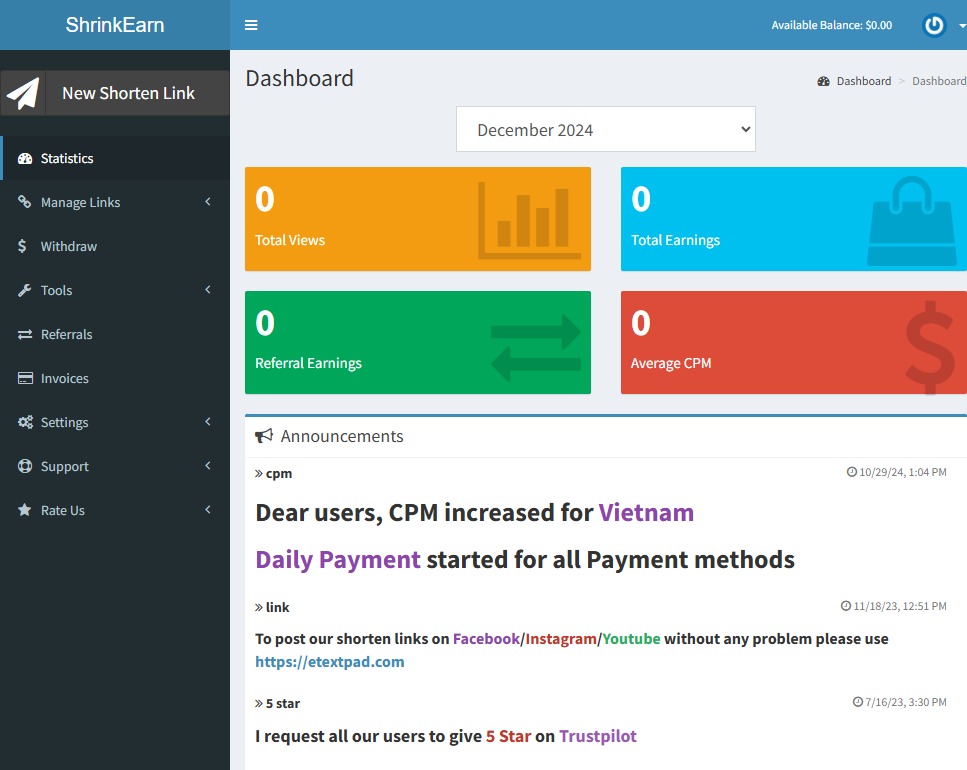The height and width of the screenshot is (770, 967).
Task: Open Invoices via its icon
Action: (x=24, y=378)
